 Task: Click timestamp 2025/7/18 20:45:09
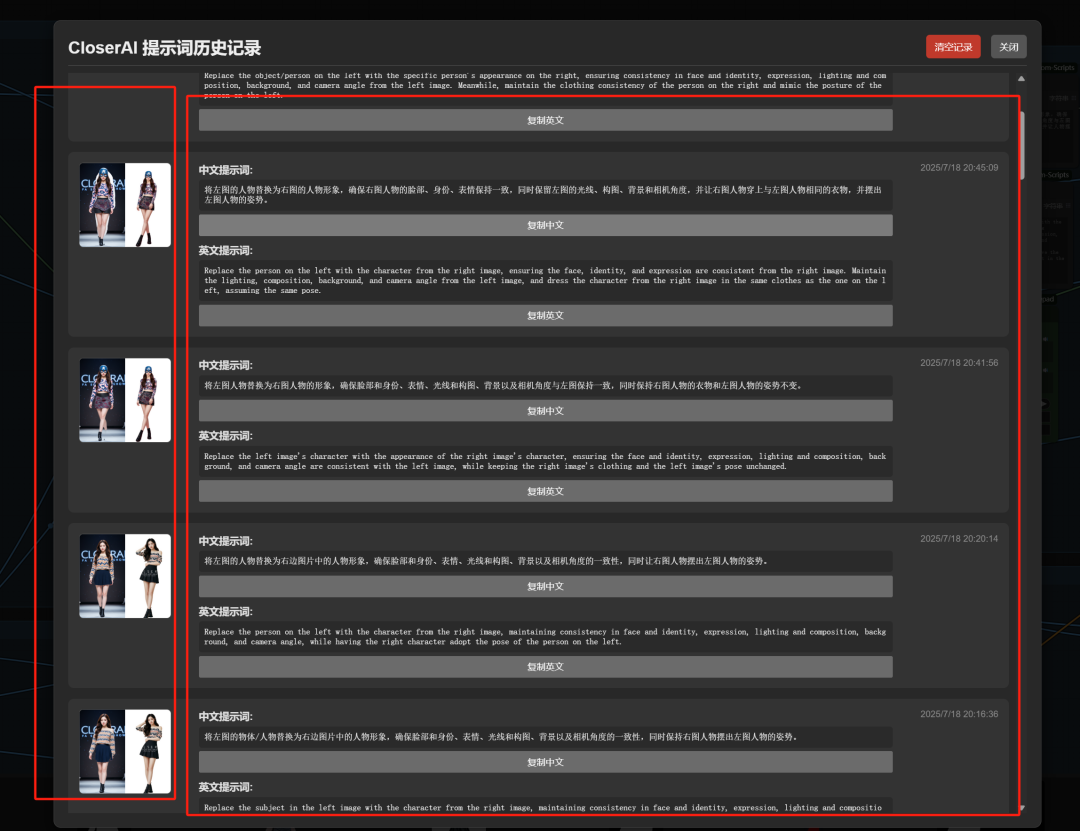[x=959, y=167]
